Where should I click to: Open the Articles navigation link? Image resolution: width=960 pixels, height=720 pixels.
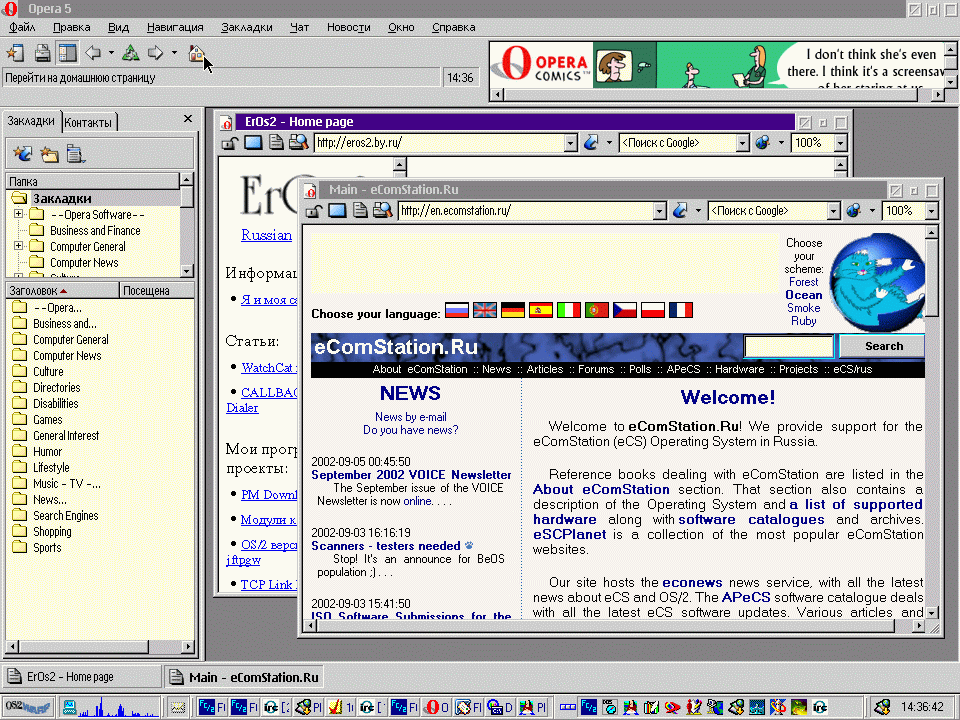click(545, 369)
